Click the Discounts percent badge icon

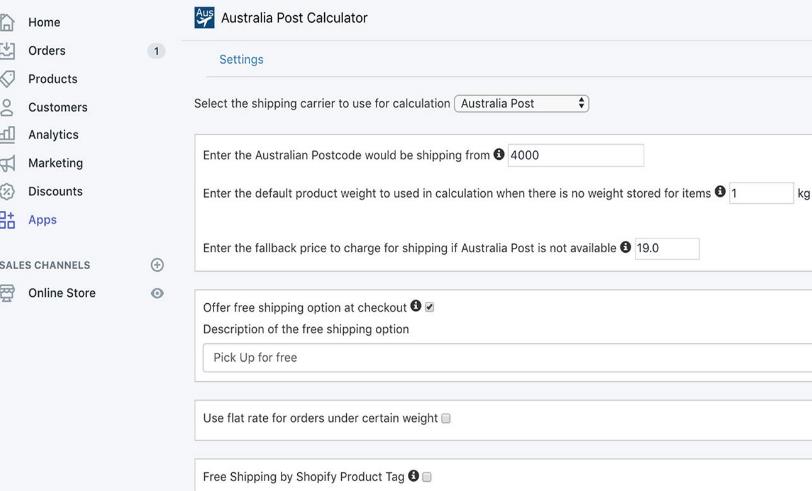coord(7,192)
